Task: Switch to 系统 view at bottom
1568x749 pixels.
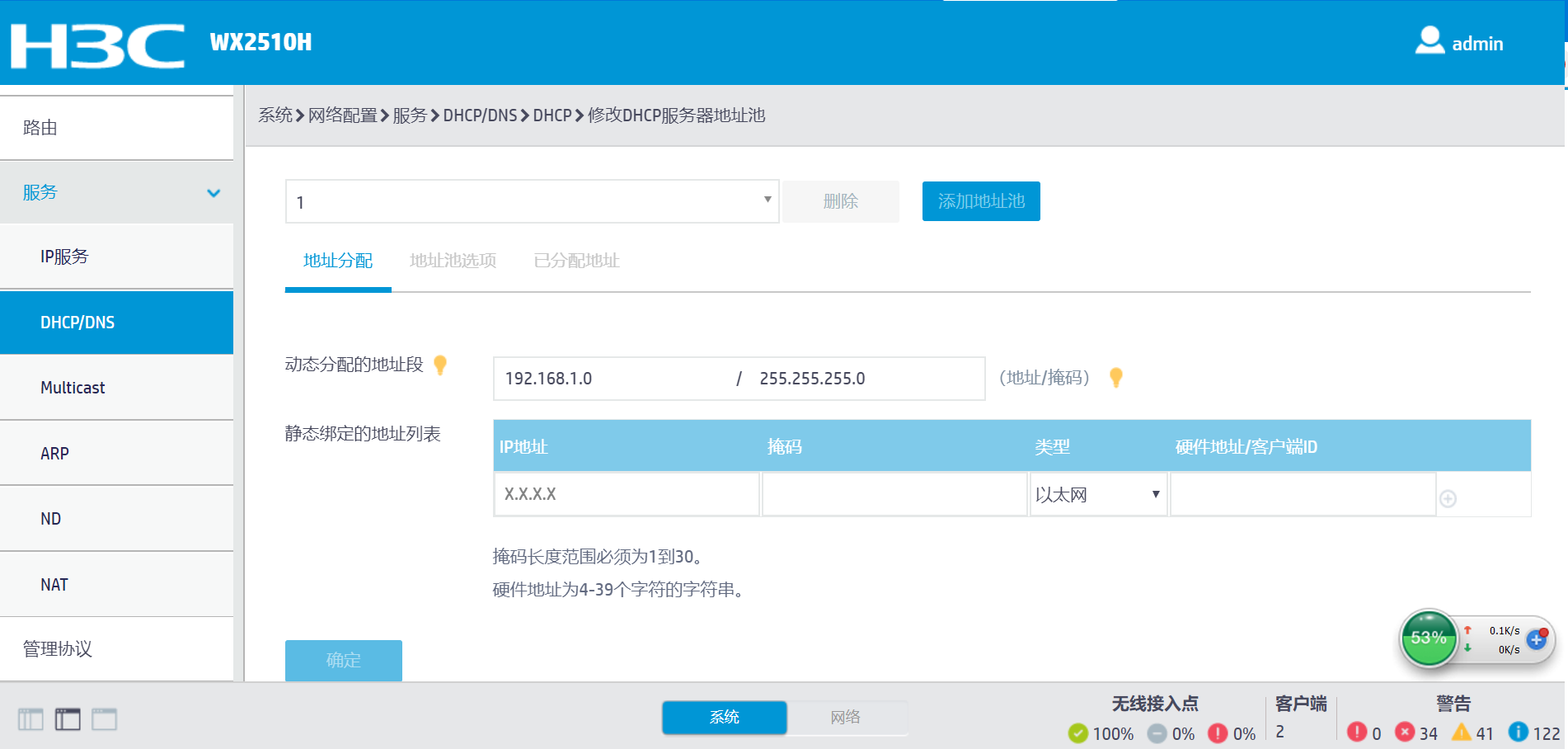Action: click(725, 718)
